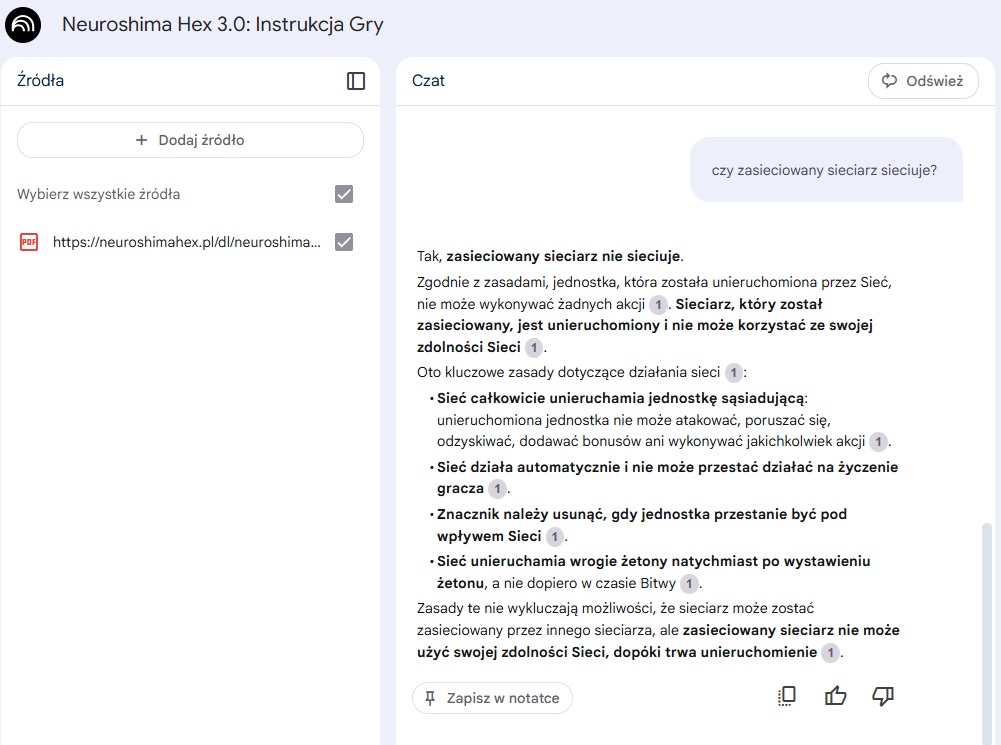Click the refresh arrows icon in 'Odśwież'
Viewport: 1001px width, 745px height.
pyautogui.click(x=889, y=80)
